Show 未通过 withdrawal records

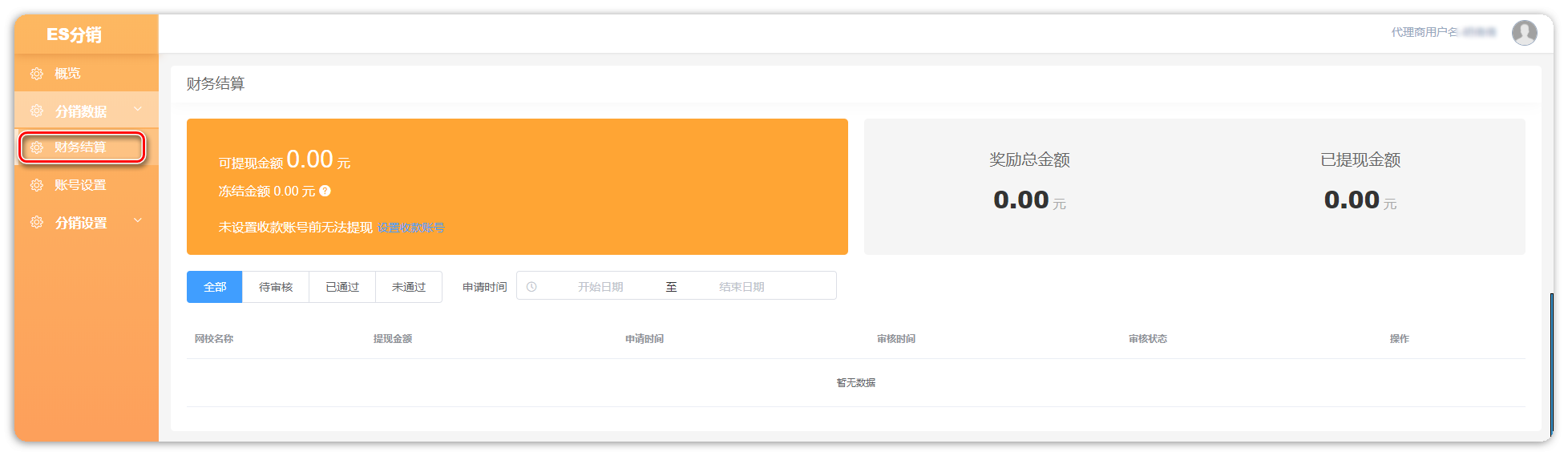409,287
